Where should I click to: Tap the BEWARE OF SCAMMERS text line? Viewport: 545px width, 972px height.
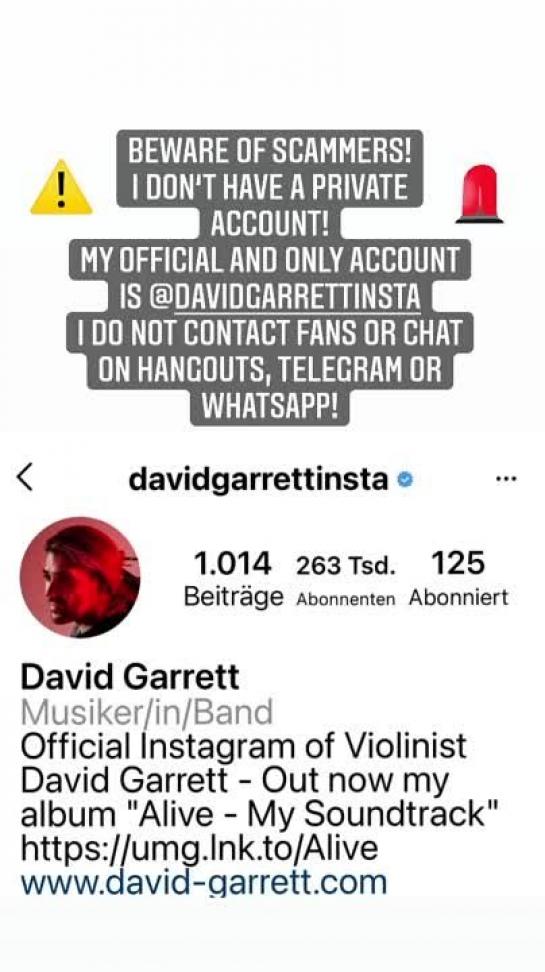[x=269, y=153]
